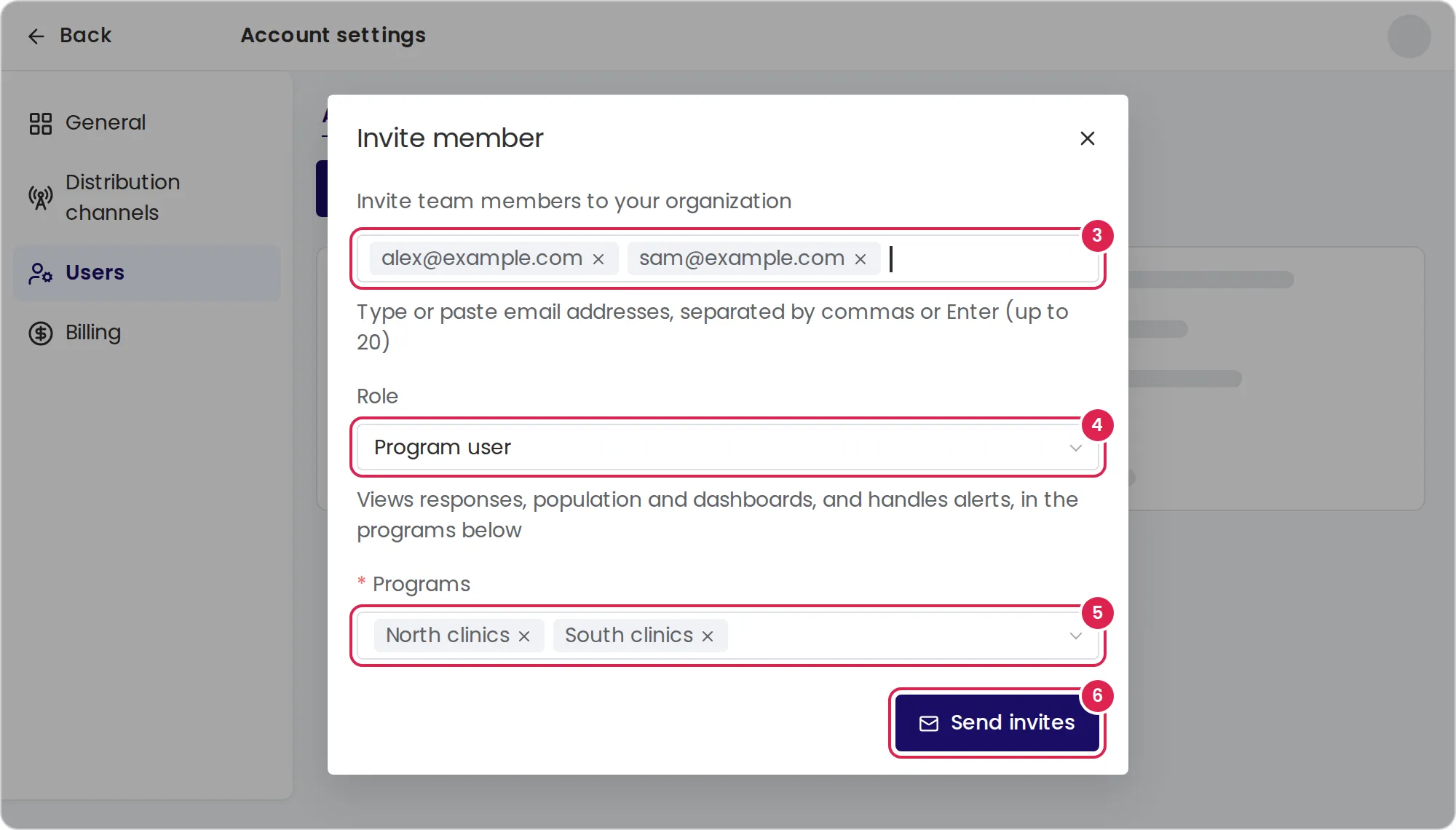Image resolution: width=1456 pixels, height=830 pixels.
Task: Click the Users person-gear icon
Action: [41, 273]
